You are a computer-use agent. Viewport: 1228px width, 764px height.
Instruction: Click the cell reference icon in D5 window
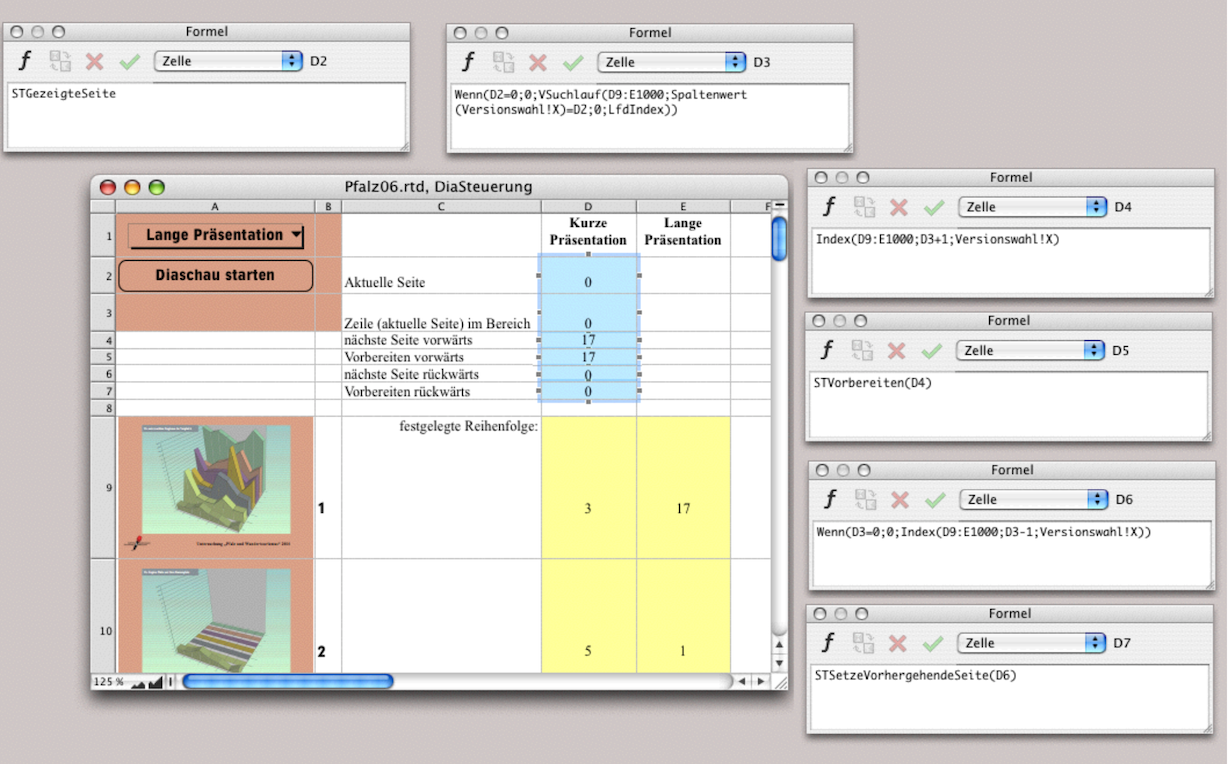coord(863,351)
